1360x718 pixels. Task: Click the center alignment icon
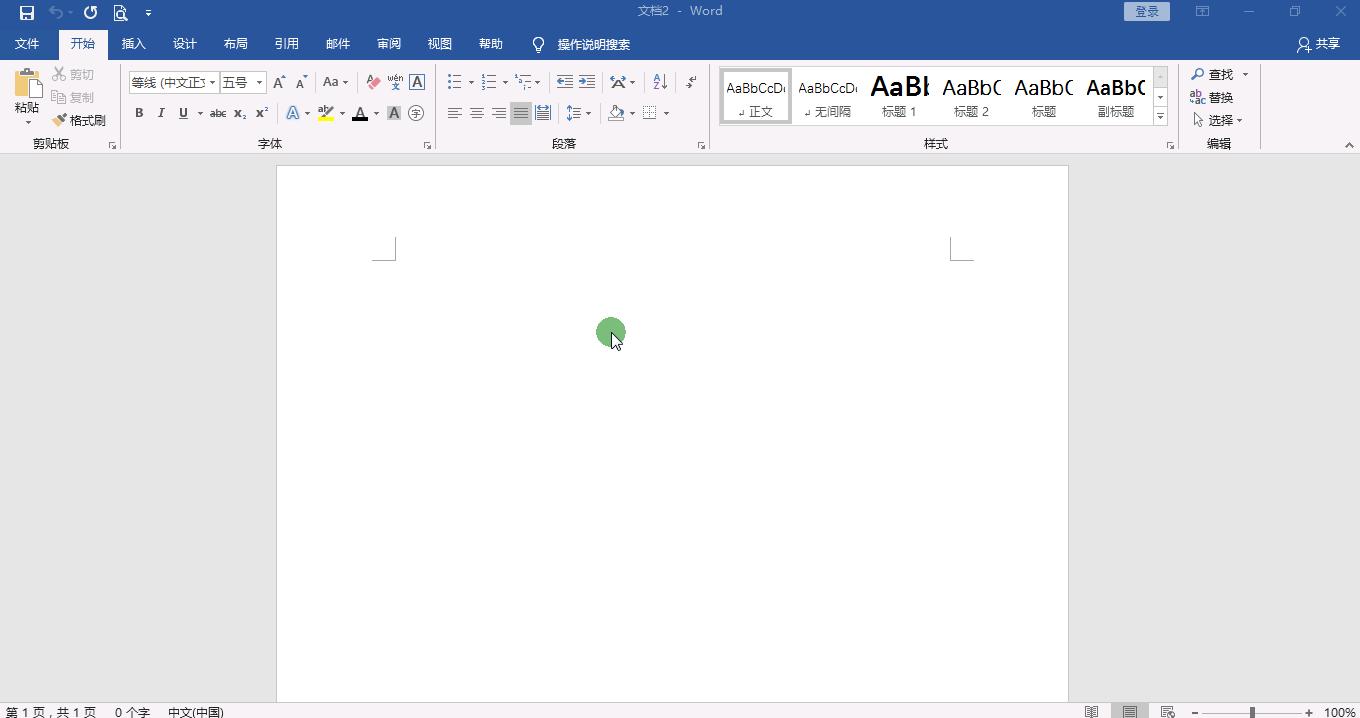(477, 113)
